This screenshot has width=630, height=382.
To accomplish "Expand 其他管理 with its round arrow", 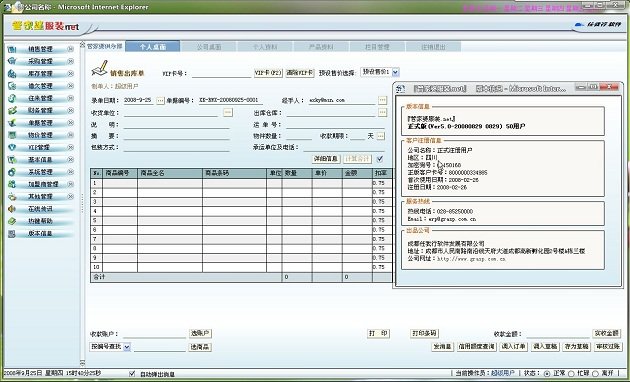I will 70,196.
